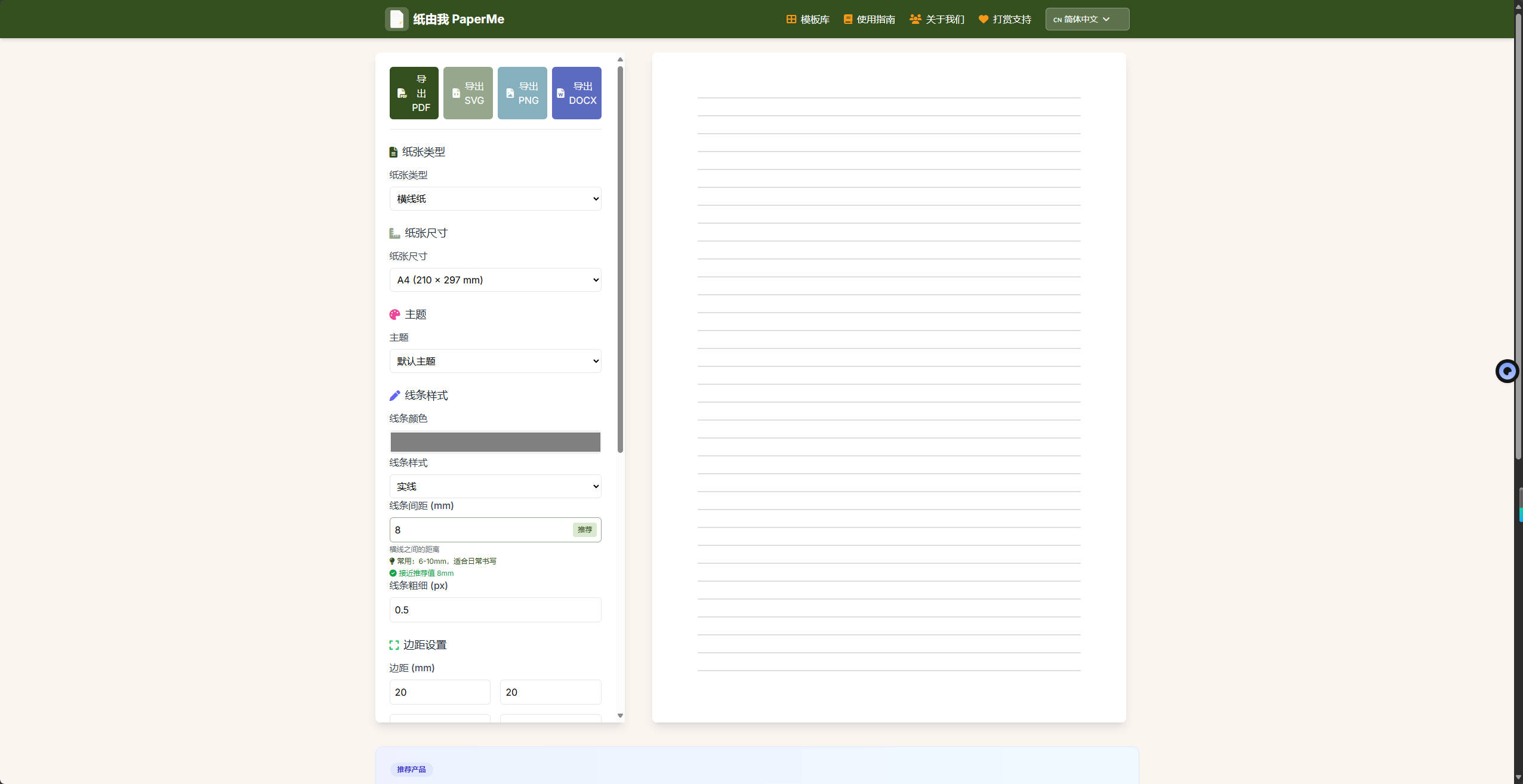The image size is (1523, 784).
Task: Open the A4 paper size dropdown
Action: (495, 280)
